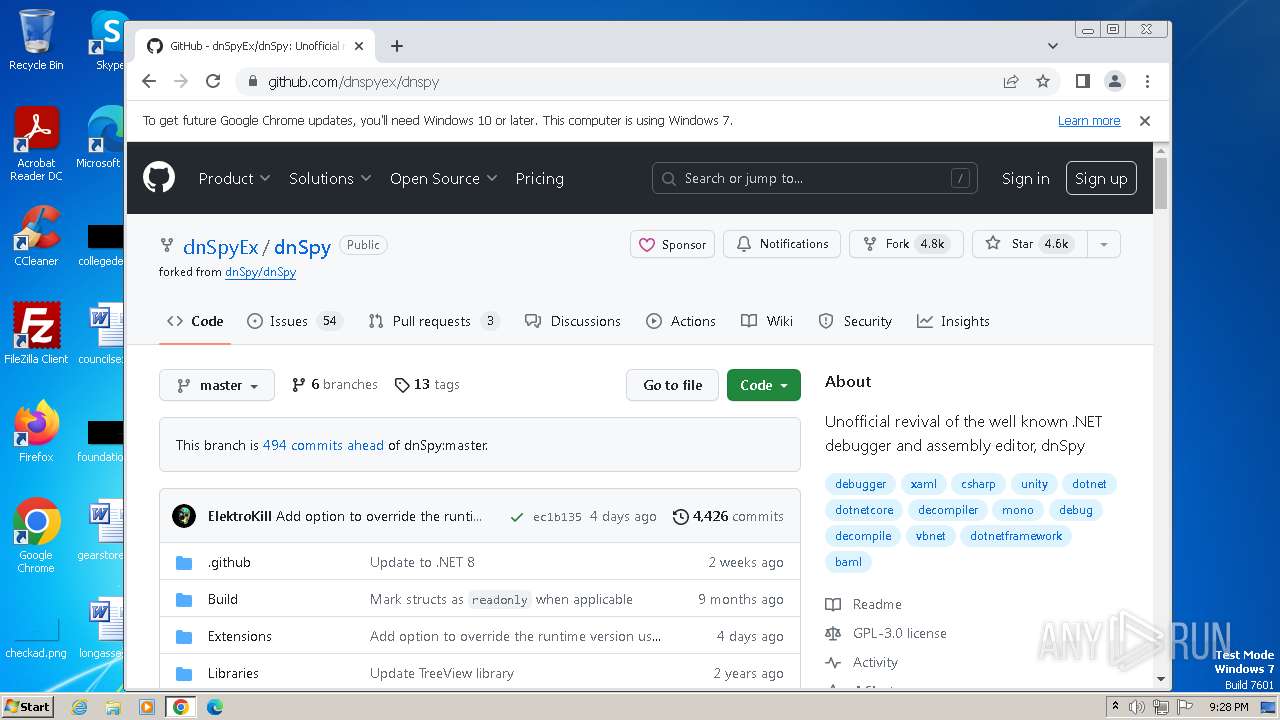Open the Chrome side panel icon
1280x720 pixels.
pos(1082,82)
